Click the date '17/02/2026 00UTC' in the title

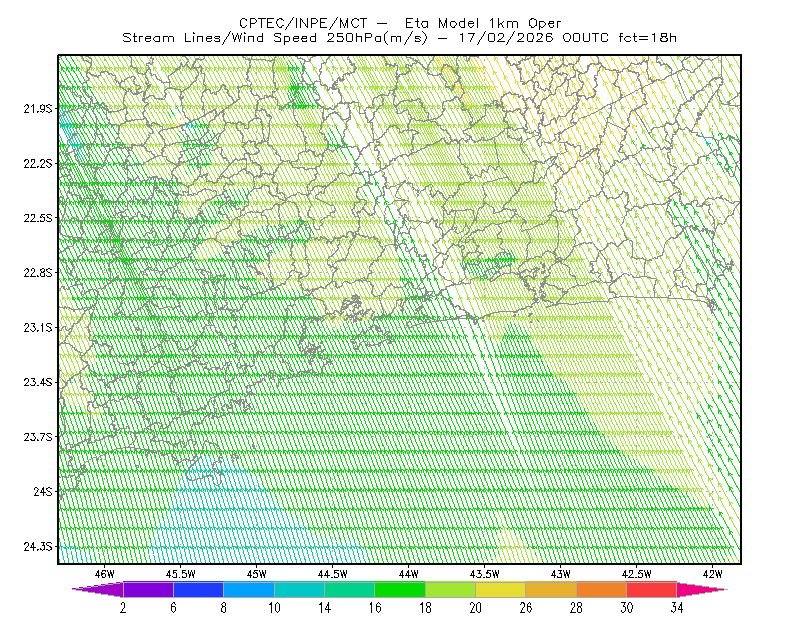534,38
